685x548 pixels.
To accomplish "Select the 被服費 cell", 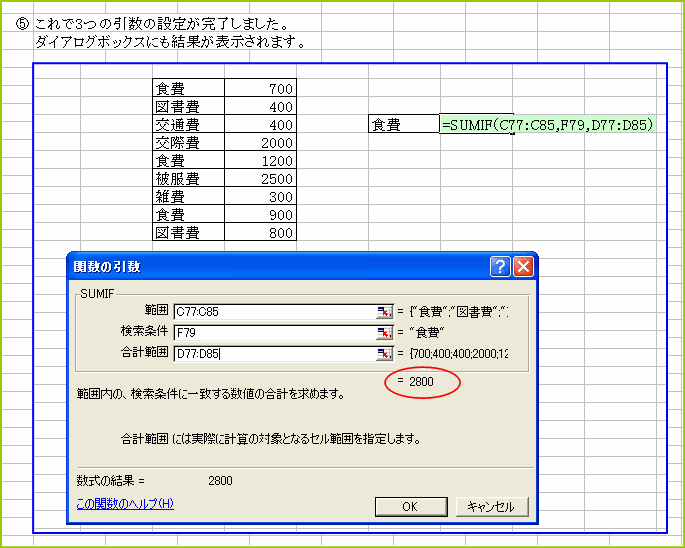I will coord(189,178).
